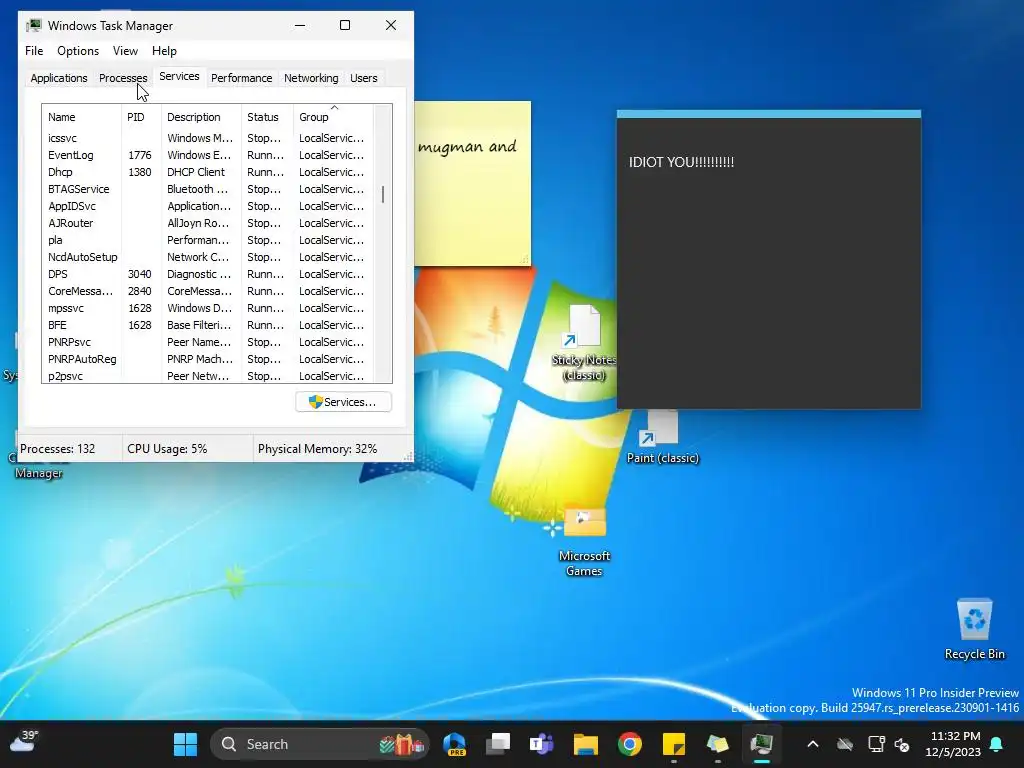Image resolution: width=1024 pixels, height=768 pixels.
Task: Select the icssvc service row
Action: coord(208,138)
